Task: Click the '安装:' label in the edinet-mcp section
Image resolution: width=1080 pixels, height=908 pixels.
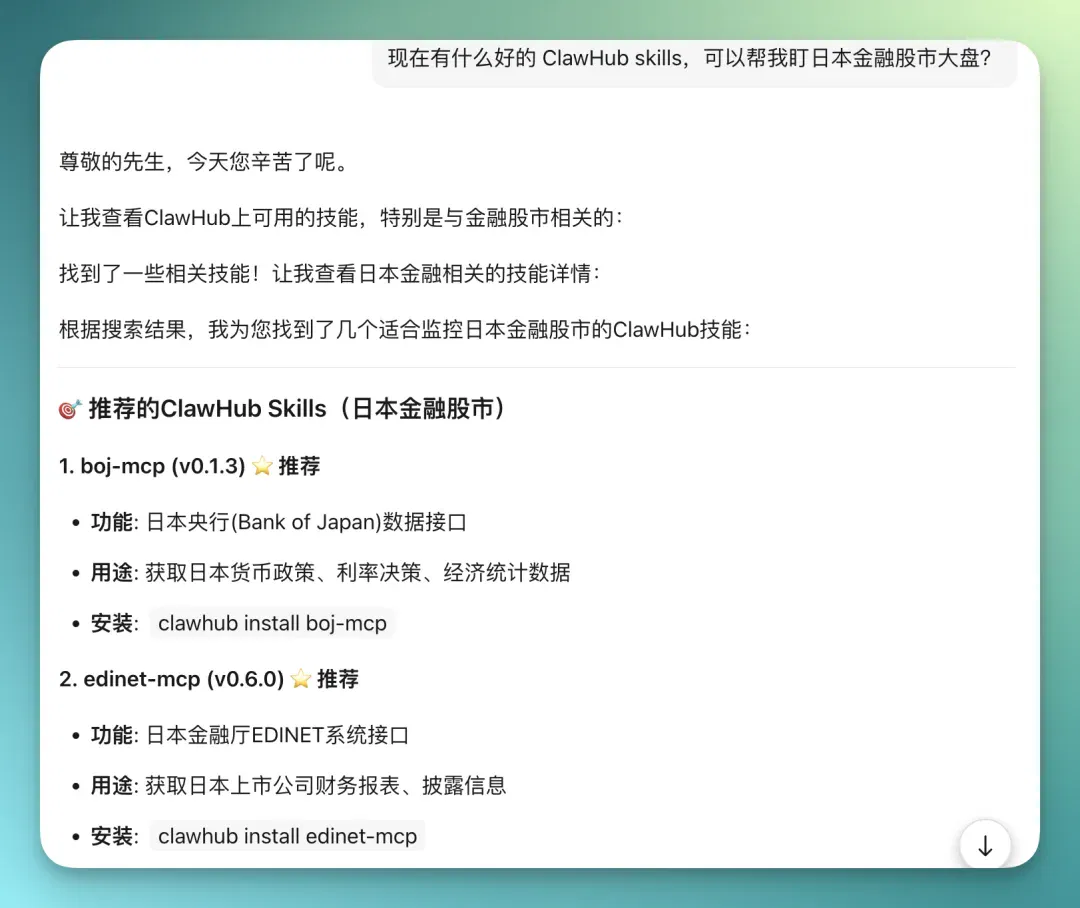Action: coord(114,836)
